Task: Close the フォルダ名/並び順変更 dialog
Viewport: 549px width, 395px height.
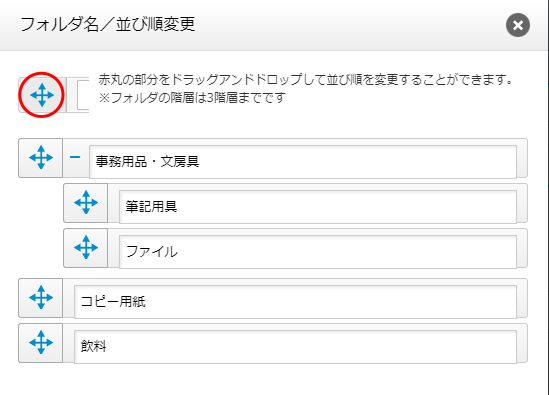Action: click(x=517, y=25)
